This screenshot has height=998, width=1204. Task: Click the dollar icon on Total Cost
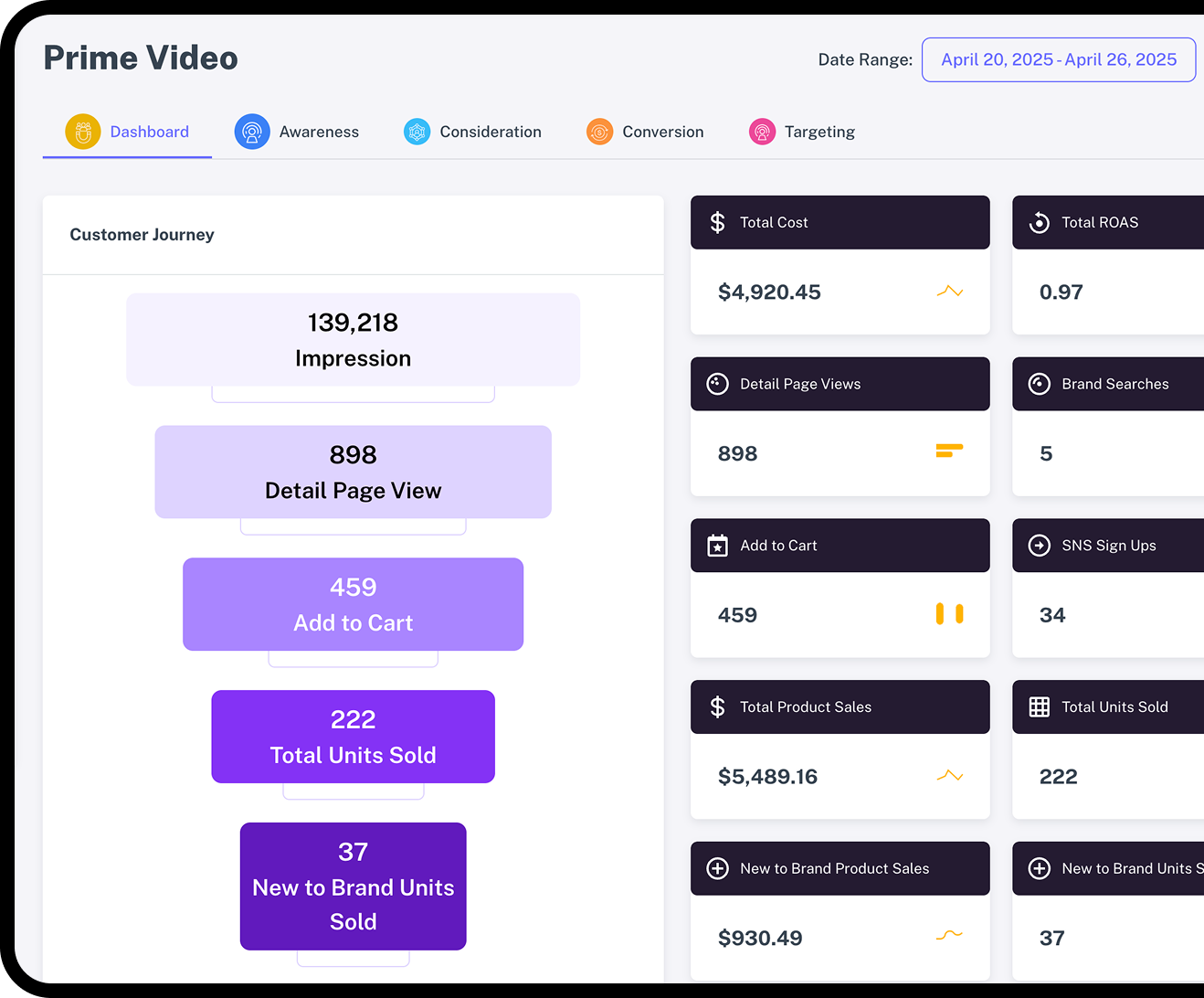click(718, 222)
